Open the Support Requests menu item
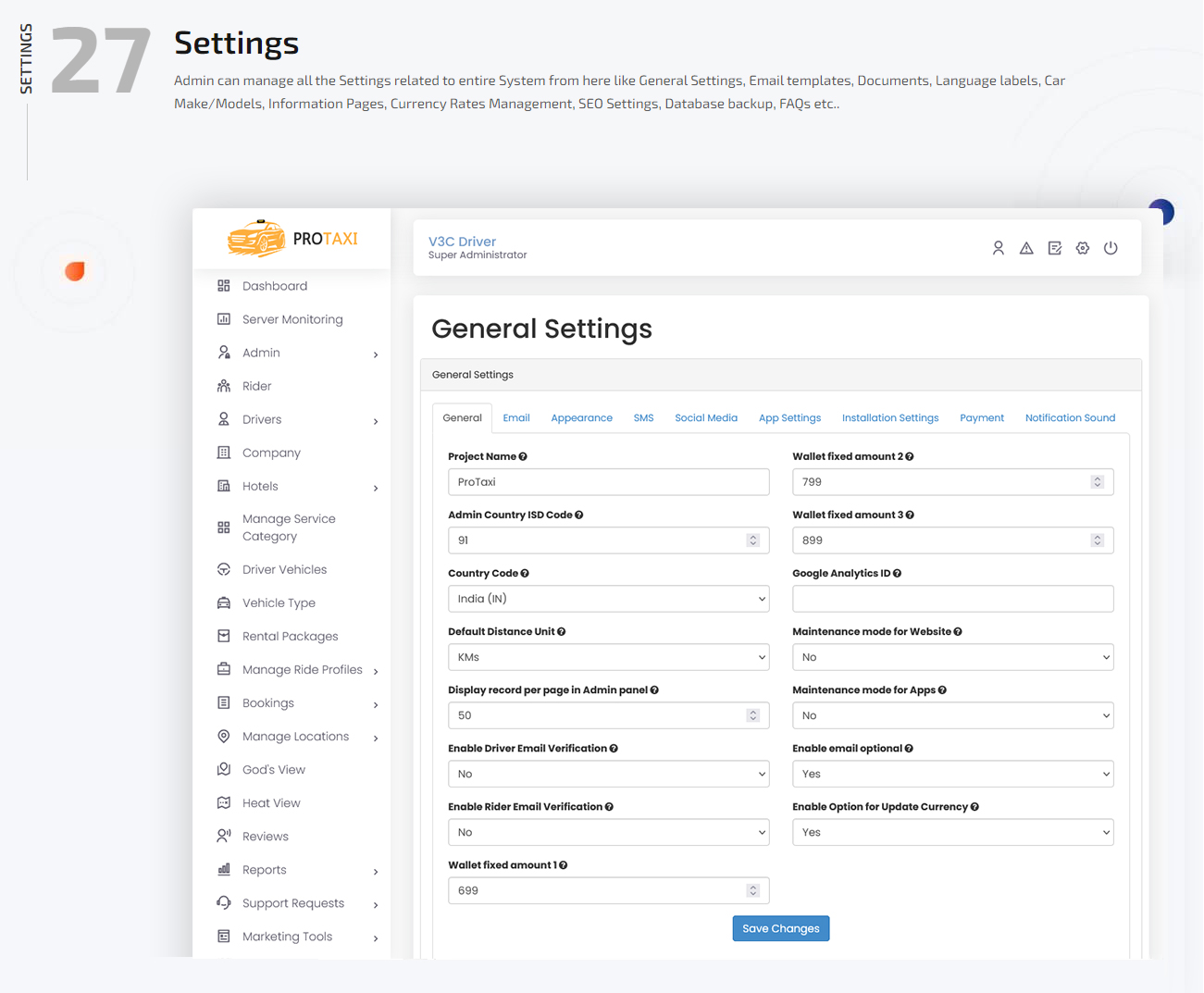Image resolution: width=1204 pixels, height=993 pixels. (x=296, y=903)
